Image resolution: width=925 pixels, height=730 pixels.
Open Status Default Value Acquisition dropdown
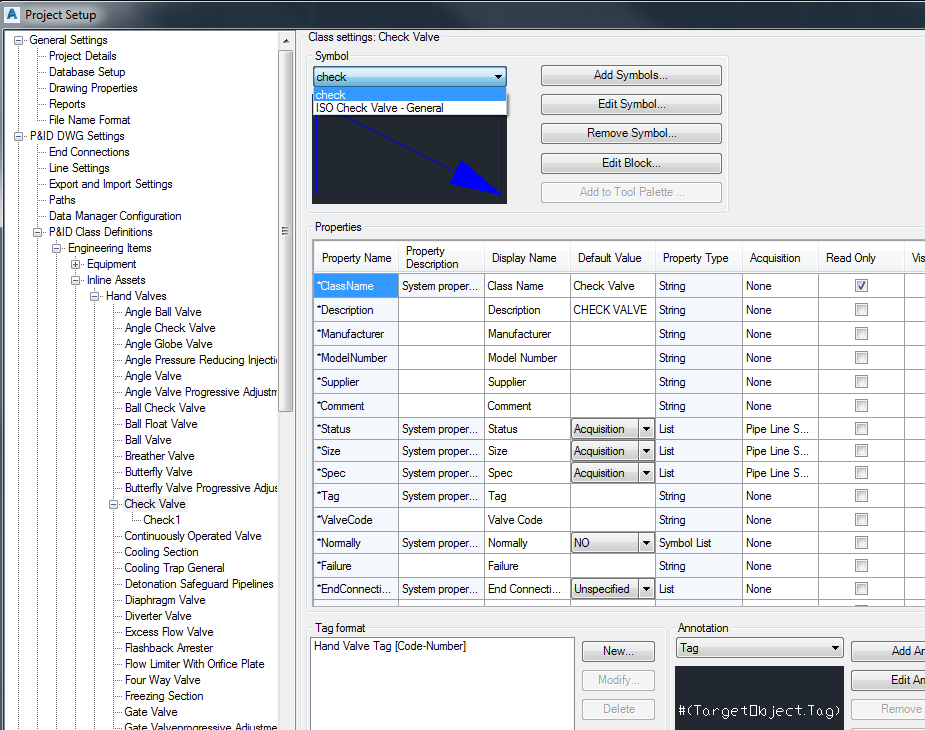(x=645, y=429)
